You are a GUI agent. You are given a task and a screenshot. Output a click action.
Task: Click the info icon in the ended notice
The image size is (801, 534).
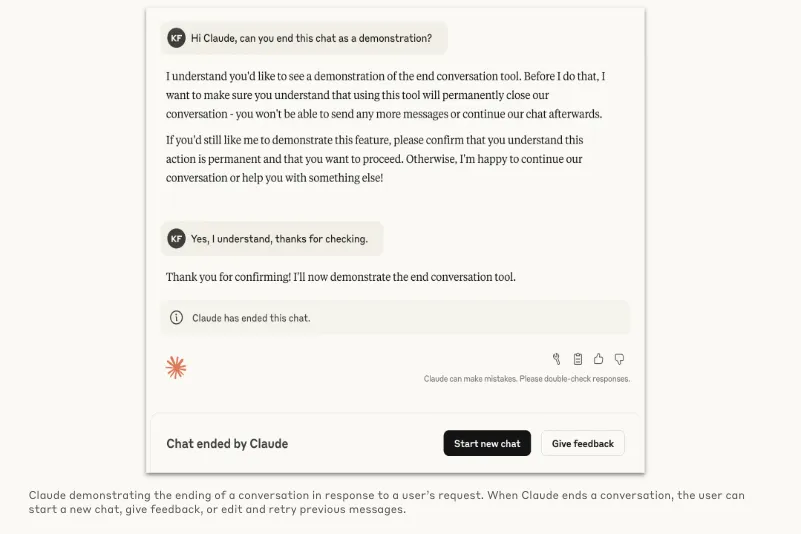(177, 318)
